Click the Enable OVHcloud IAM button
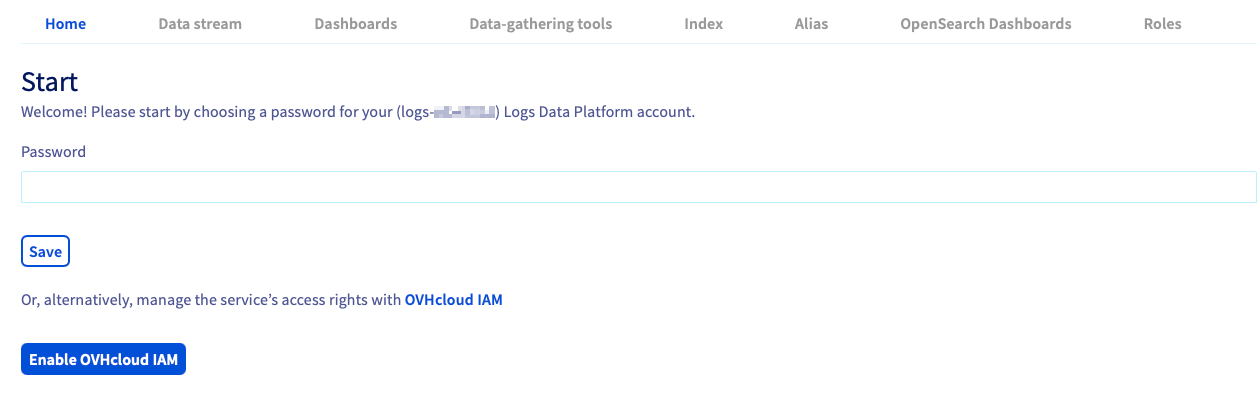The image size is (1260, 393). (x=103, y=360)
